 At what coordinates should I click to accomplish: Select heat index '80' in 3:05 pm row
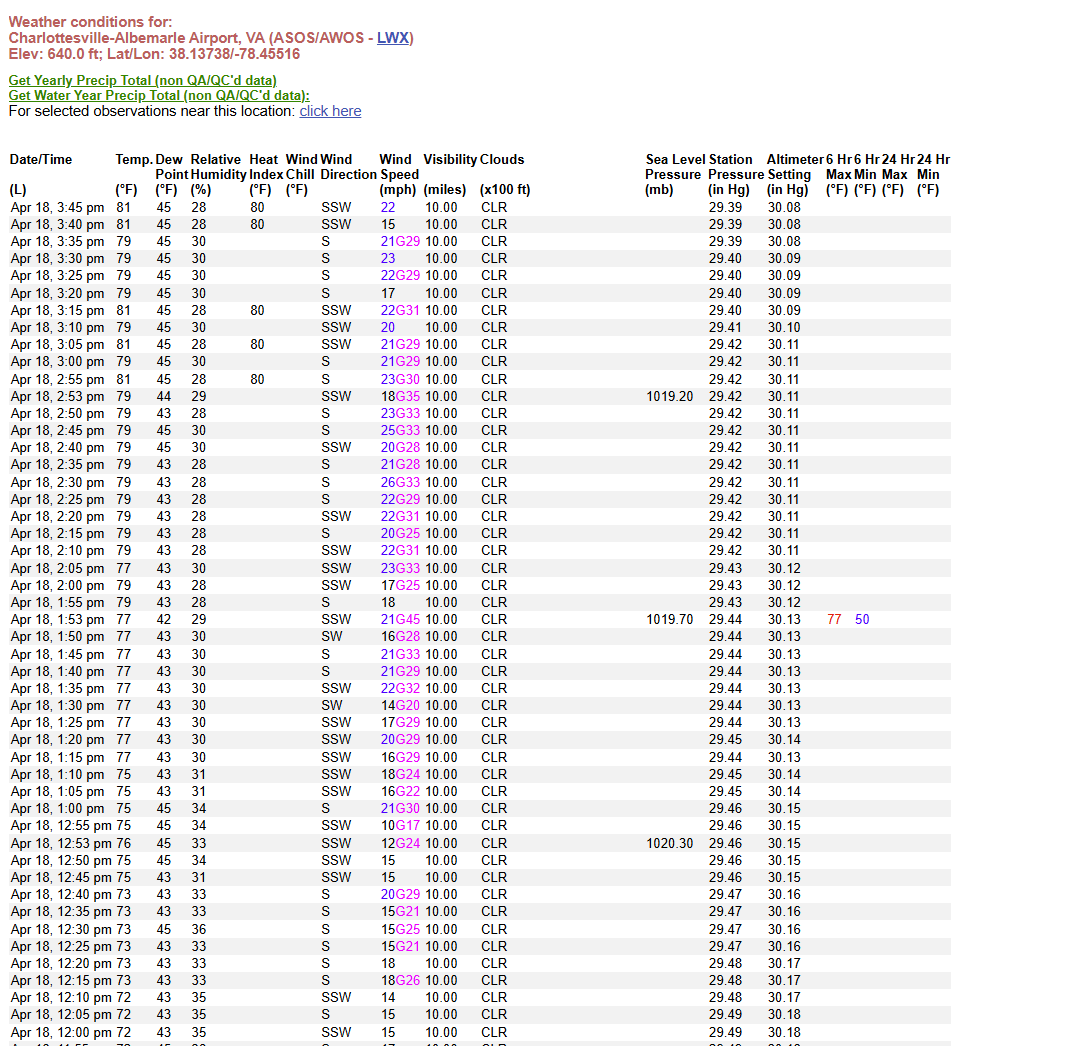click(257, 345)
